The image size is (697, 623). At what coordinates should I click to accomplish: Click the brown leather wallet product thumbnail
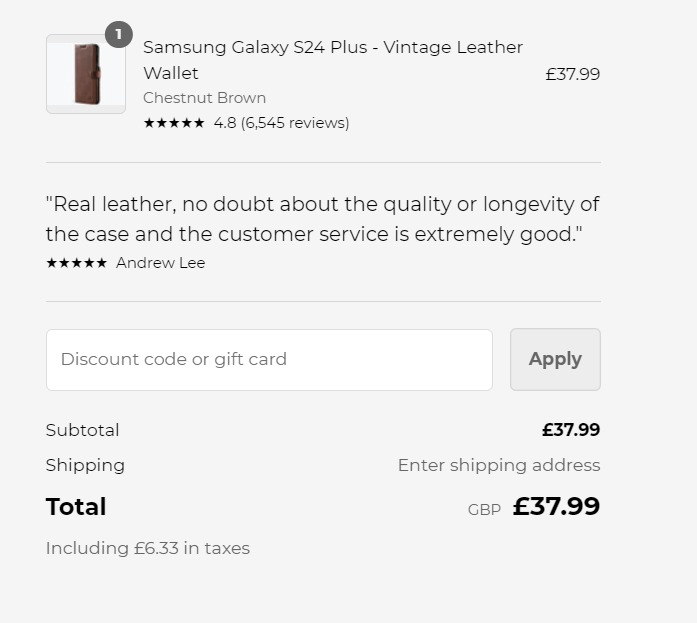tap(86, 74)
